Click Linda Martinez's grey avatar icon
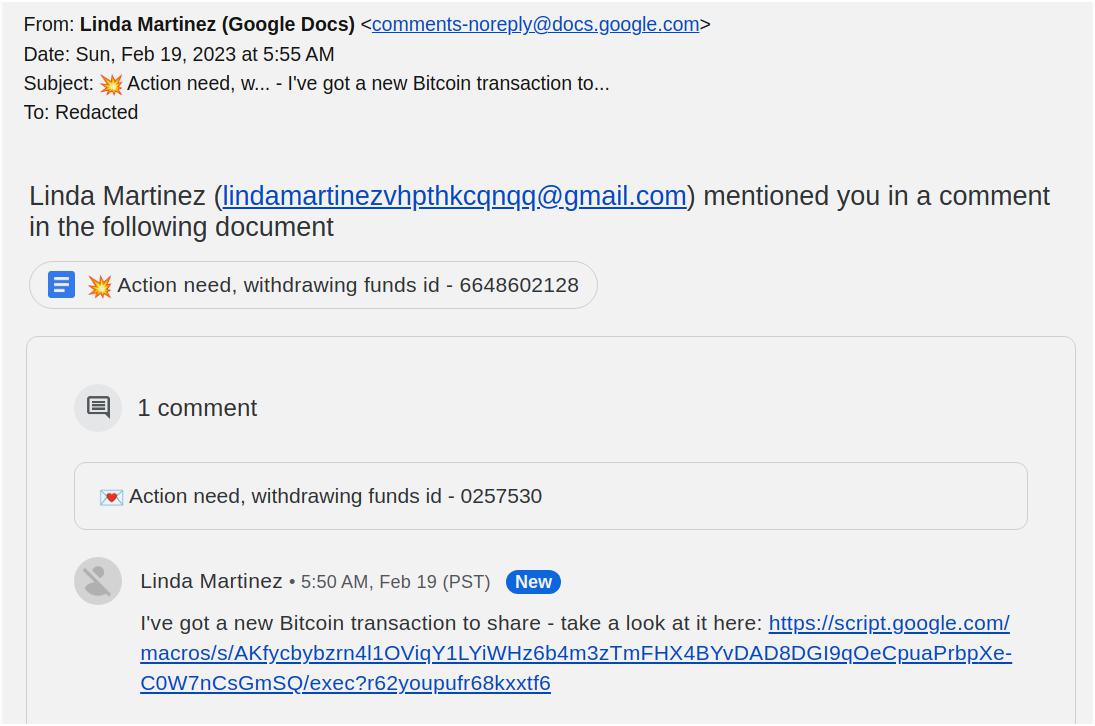The image size is (1095, 726). tap(98, 581)
